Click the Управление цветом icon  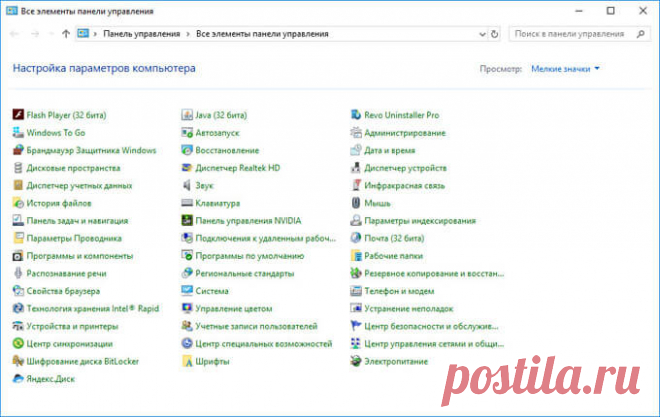pyautogui.click(x=187, y=308)
